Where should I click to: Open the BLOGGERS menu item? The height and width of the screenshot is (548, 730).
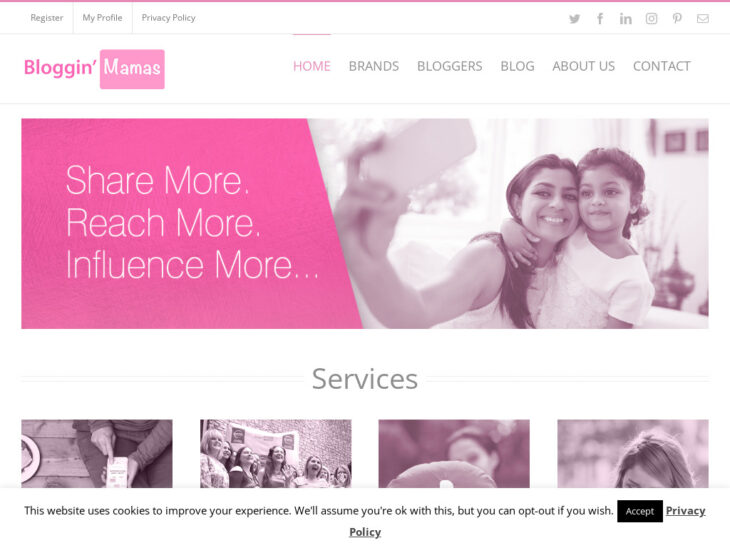(x=449, y=66)
